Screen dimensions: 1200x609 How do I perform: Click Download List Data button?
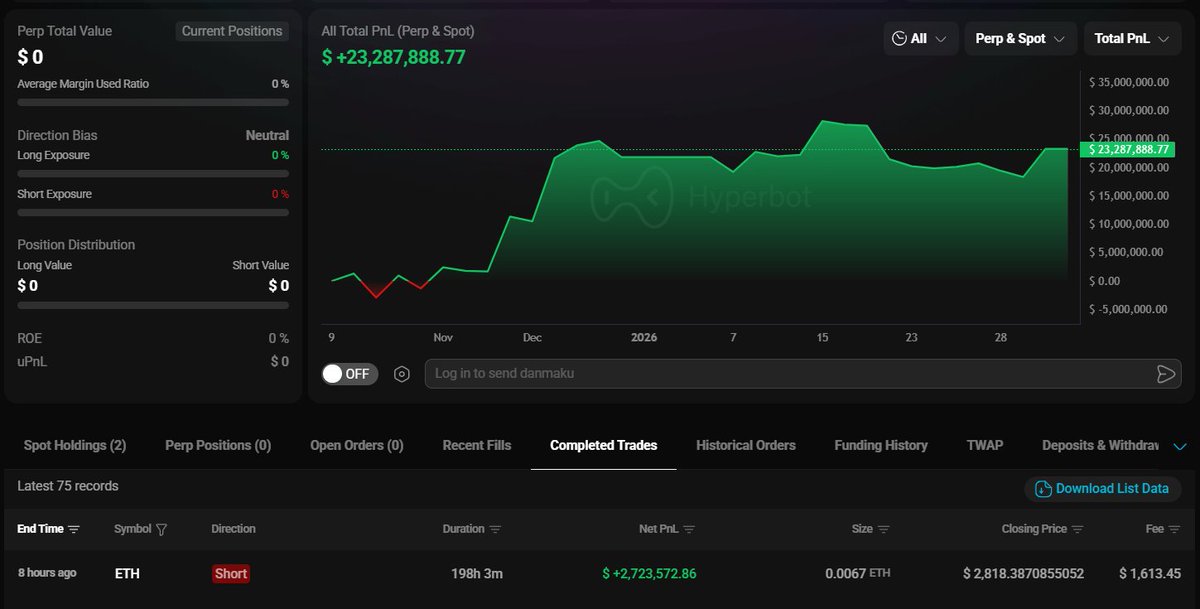[1102, 489]
